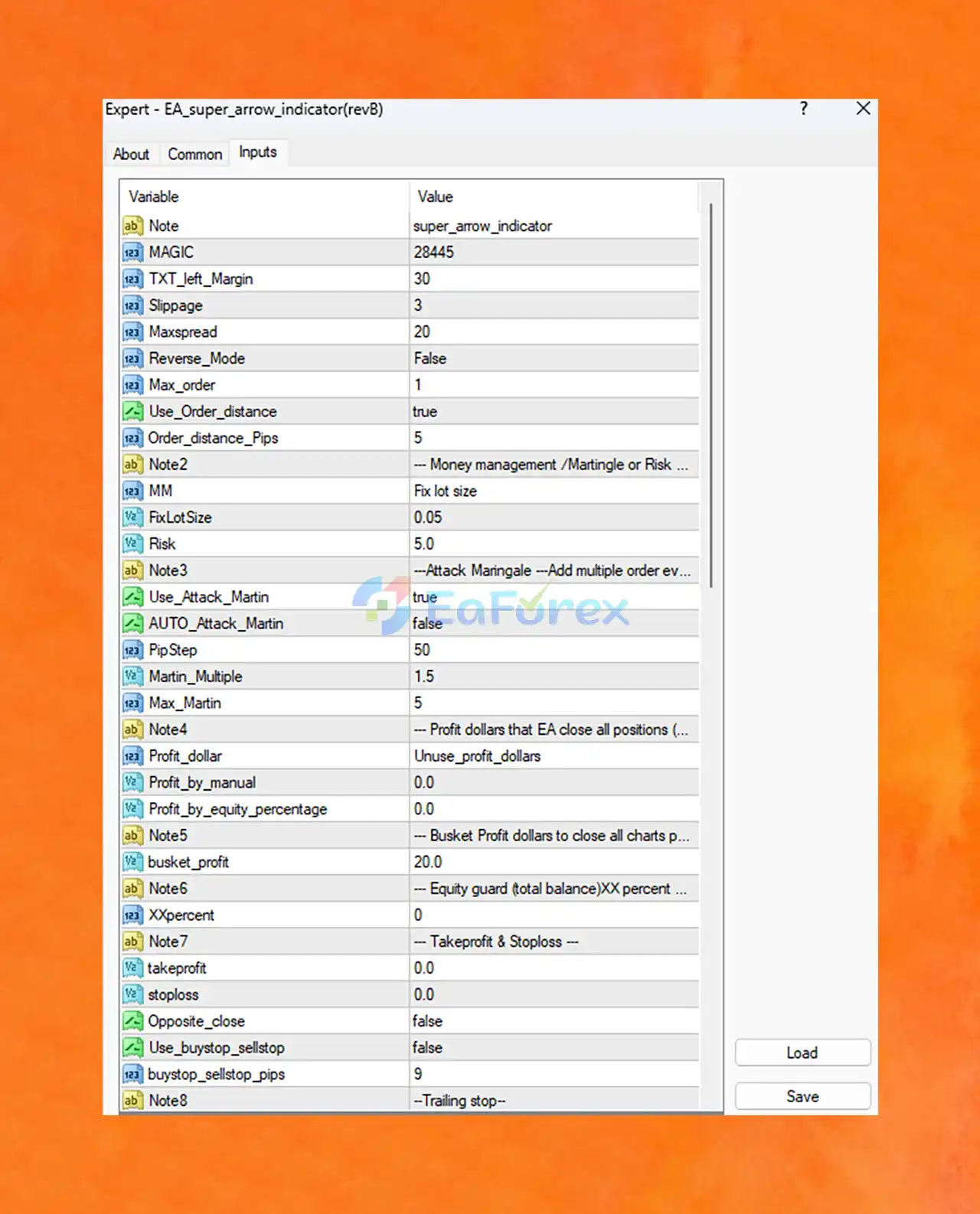Image resolution: width=980 pixels, height=1214 pixels.
Task: Select the Profit_by_equity_percentage variable name
Action: pos(238,809)
